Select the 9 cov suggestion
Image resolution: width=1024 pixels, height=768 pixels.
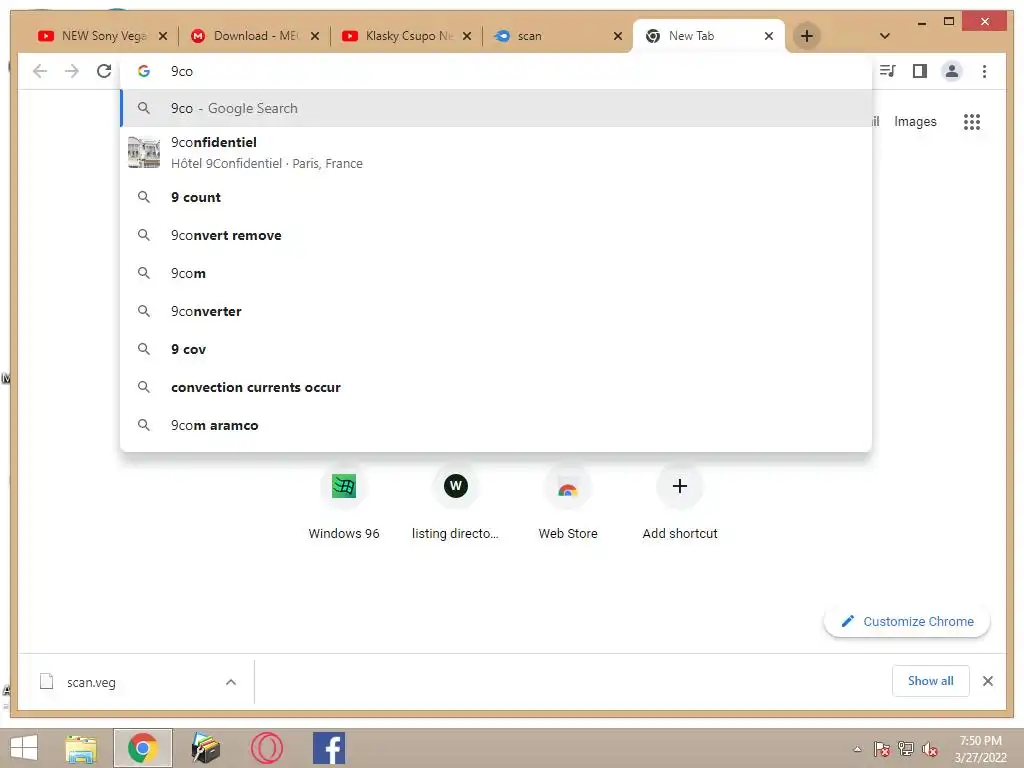point(496,349)
